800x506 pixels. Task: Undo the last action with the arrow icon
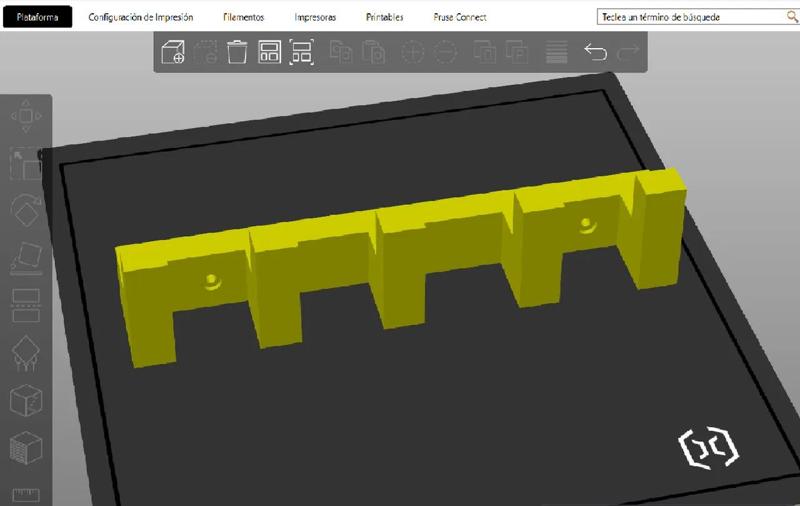pyautogui.click(x=595, y=52)
